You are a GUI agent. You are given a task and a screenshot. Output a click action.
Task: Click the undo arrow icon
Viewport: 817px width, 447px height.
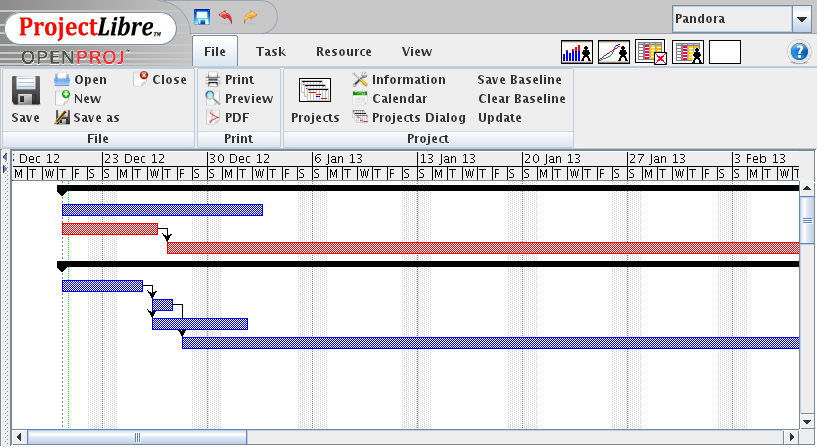(x=225, y=17)
